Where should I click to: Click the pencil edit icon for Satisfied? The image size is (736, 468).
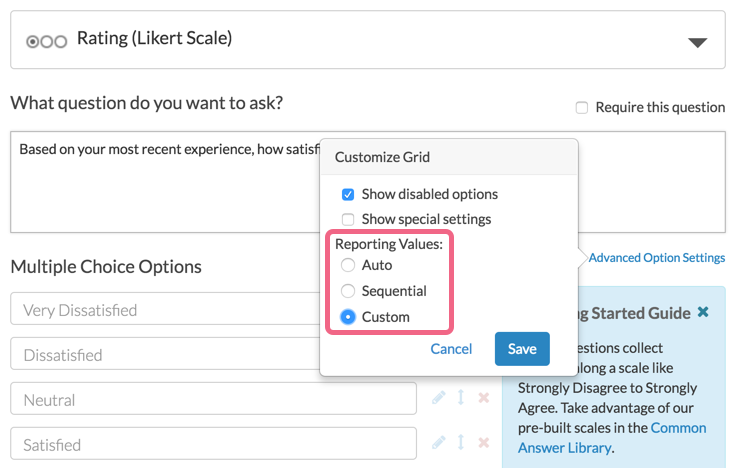pyautogui.click(x=439, y=442)
